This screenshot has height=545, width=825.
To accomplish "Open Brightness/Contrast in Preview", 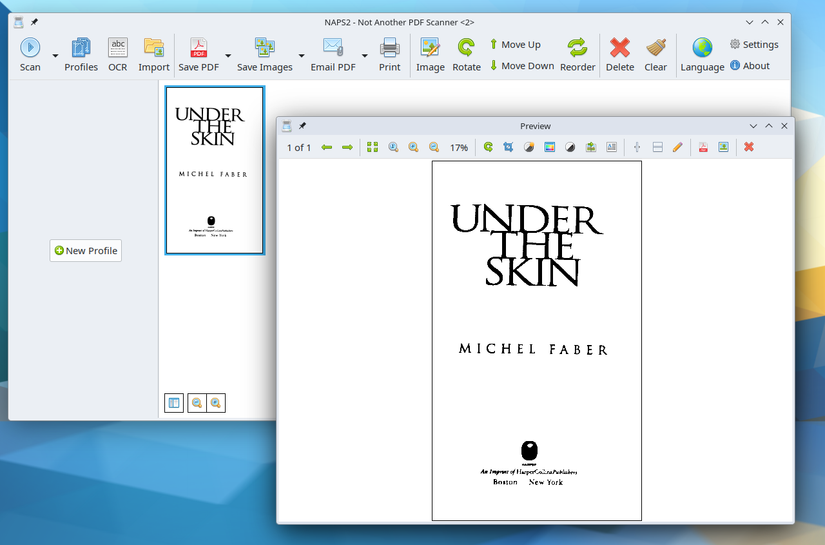I will click(529, 147).
